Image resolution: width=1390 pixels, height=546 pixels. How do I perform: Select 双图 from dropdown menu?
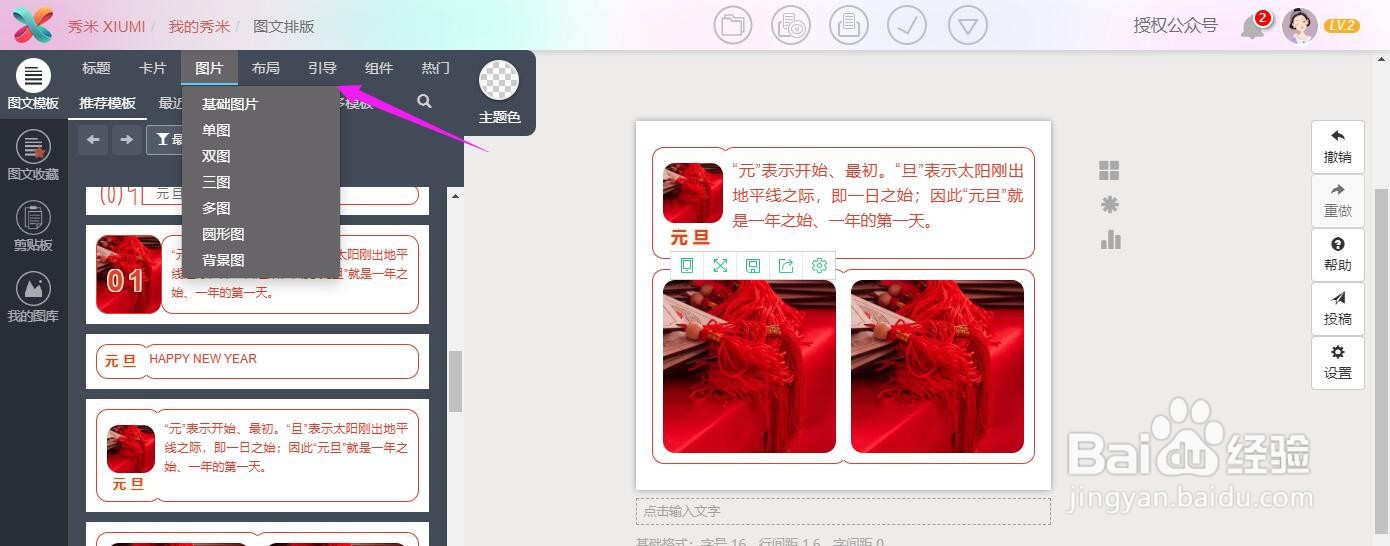(x=216, y=156)
